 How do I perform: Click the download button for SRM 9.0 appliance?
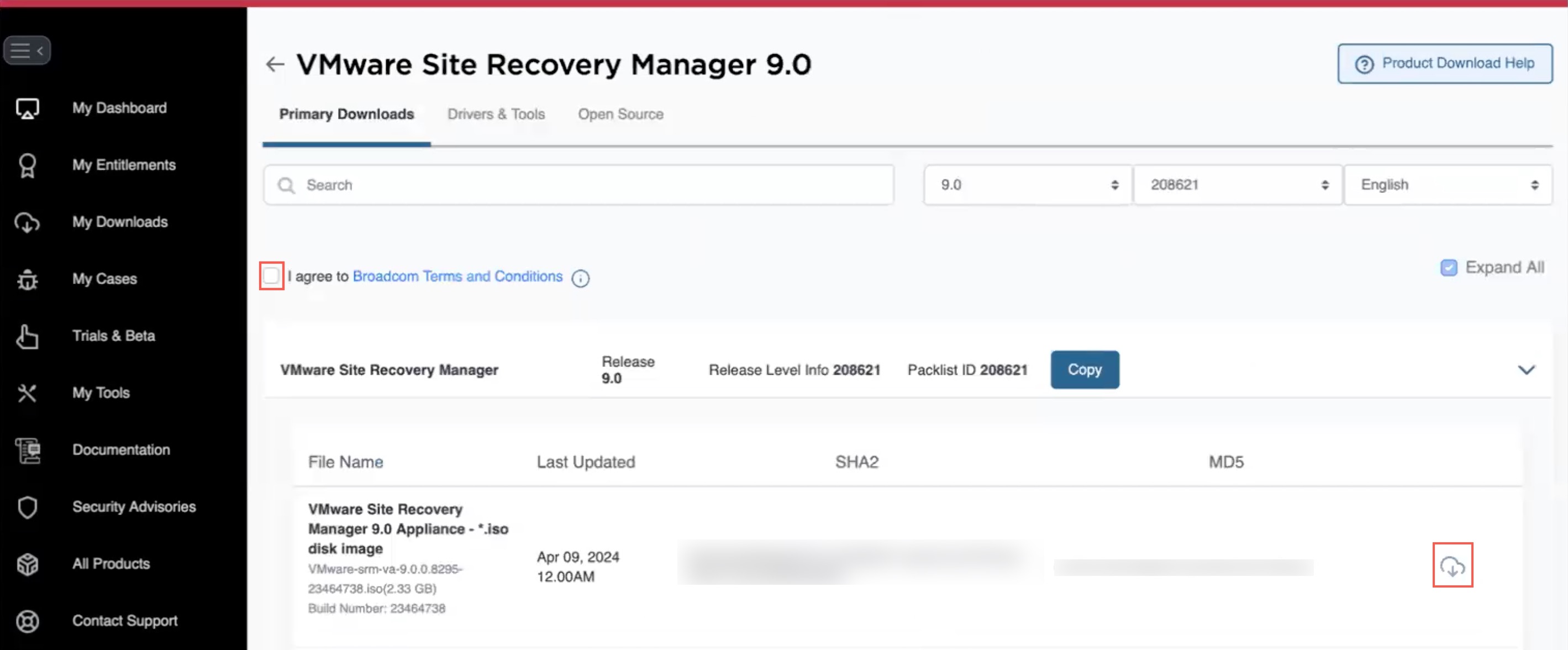click(x=1453, y=565)
